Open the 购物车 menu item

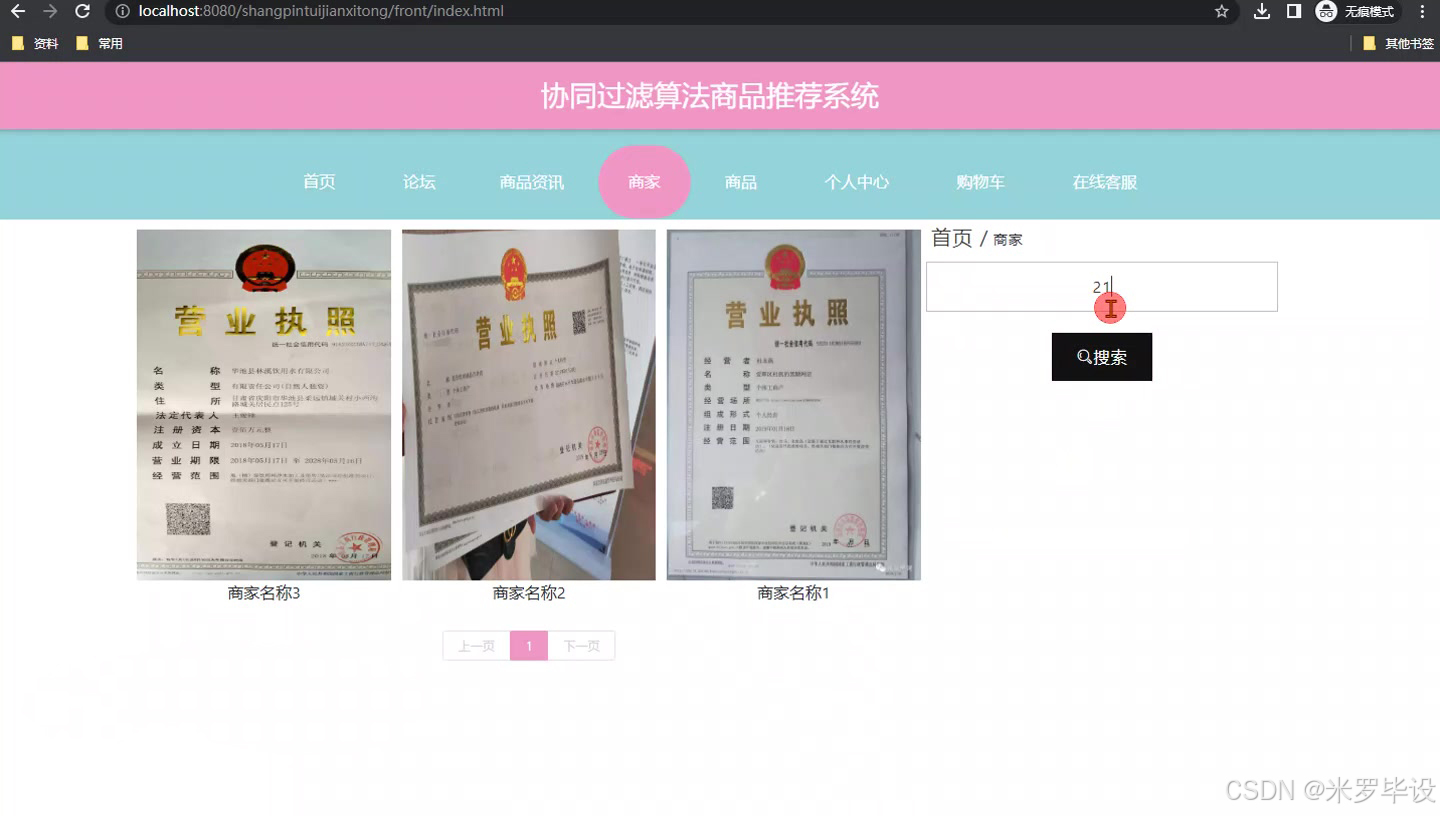point(979,182)
